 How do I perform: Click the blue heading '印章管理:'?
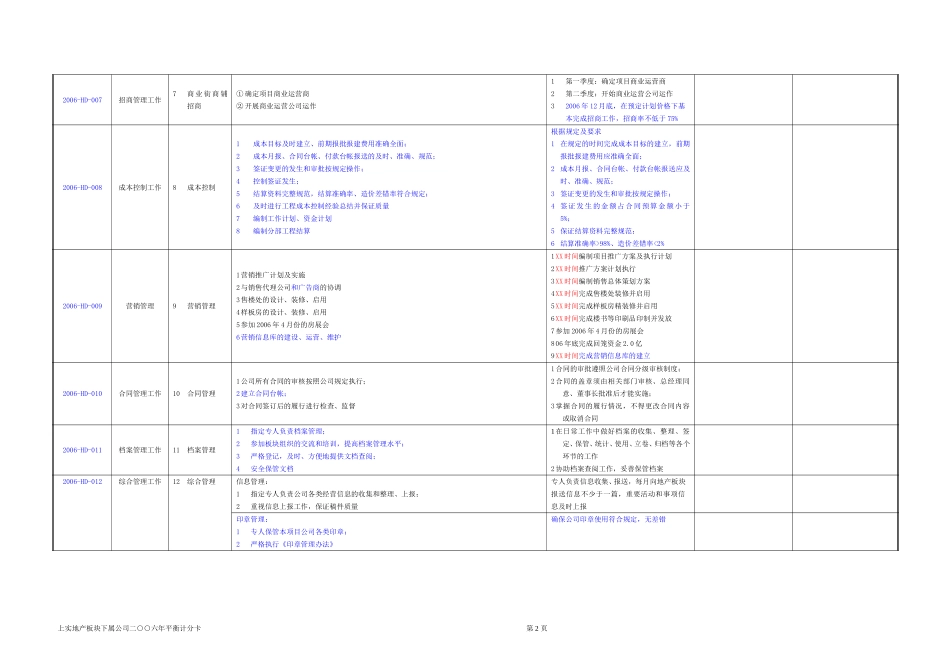tap(252, 519)
